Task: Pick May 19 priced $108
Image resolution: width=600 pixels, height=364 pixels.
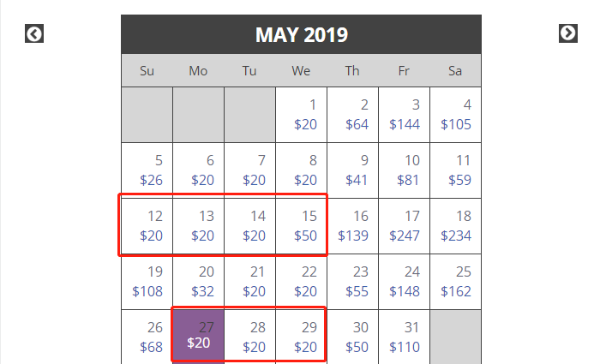Action: click(x=147, y=282)
